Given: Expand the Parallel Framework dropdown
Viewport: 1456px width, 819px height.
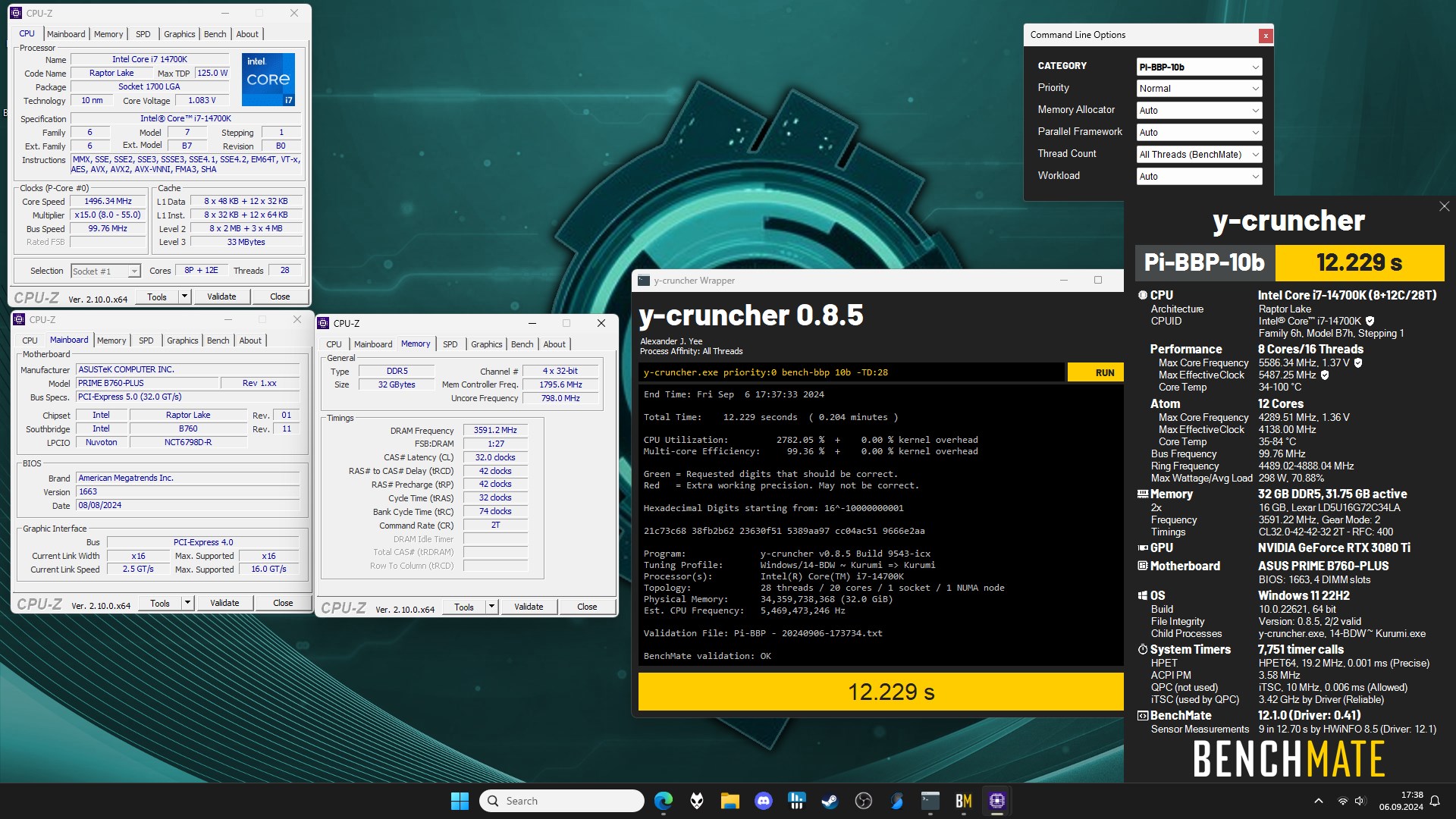Looking at the screenshot, I should pos(1199,133).
